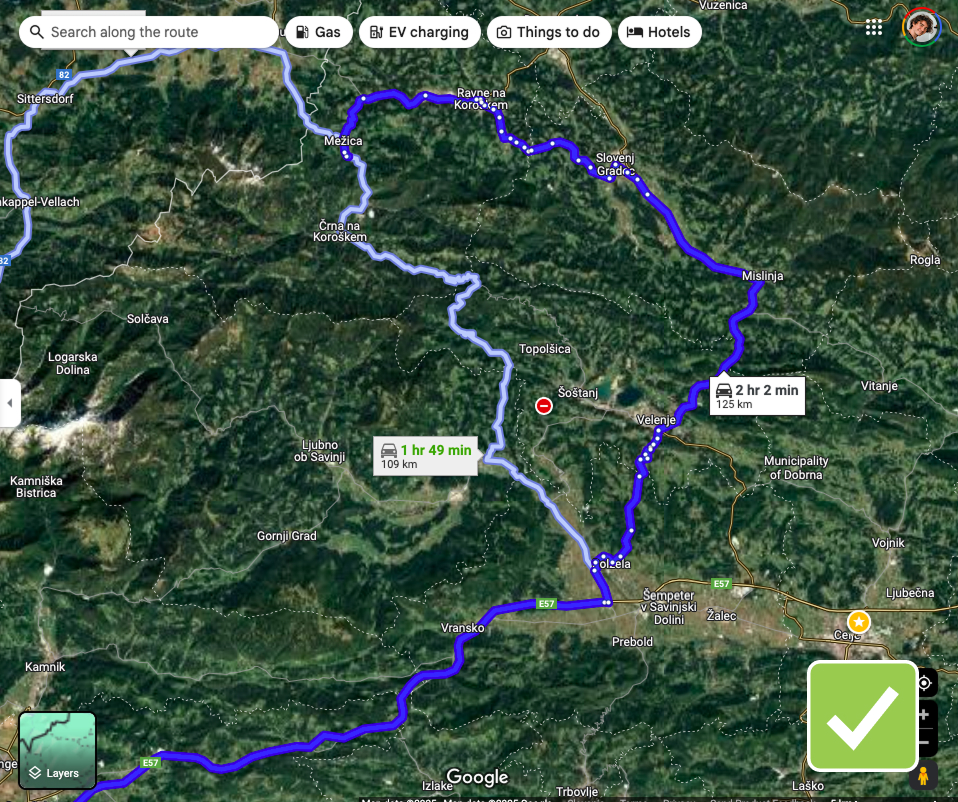Zoom in with the plus button
Image resolution: width=958 pixels, height=802 pixels.
click(924, 715)
